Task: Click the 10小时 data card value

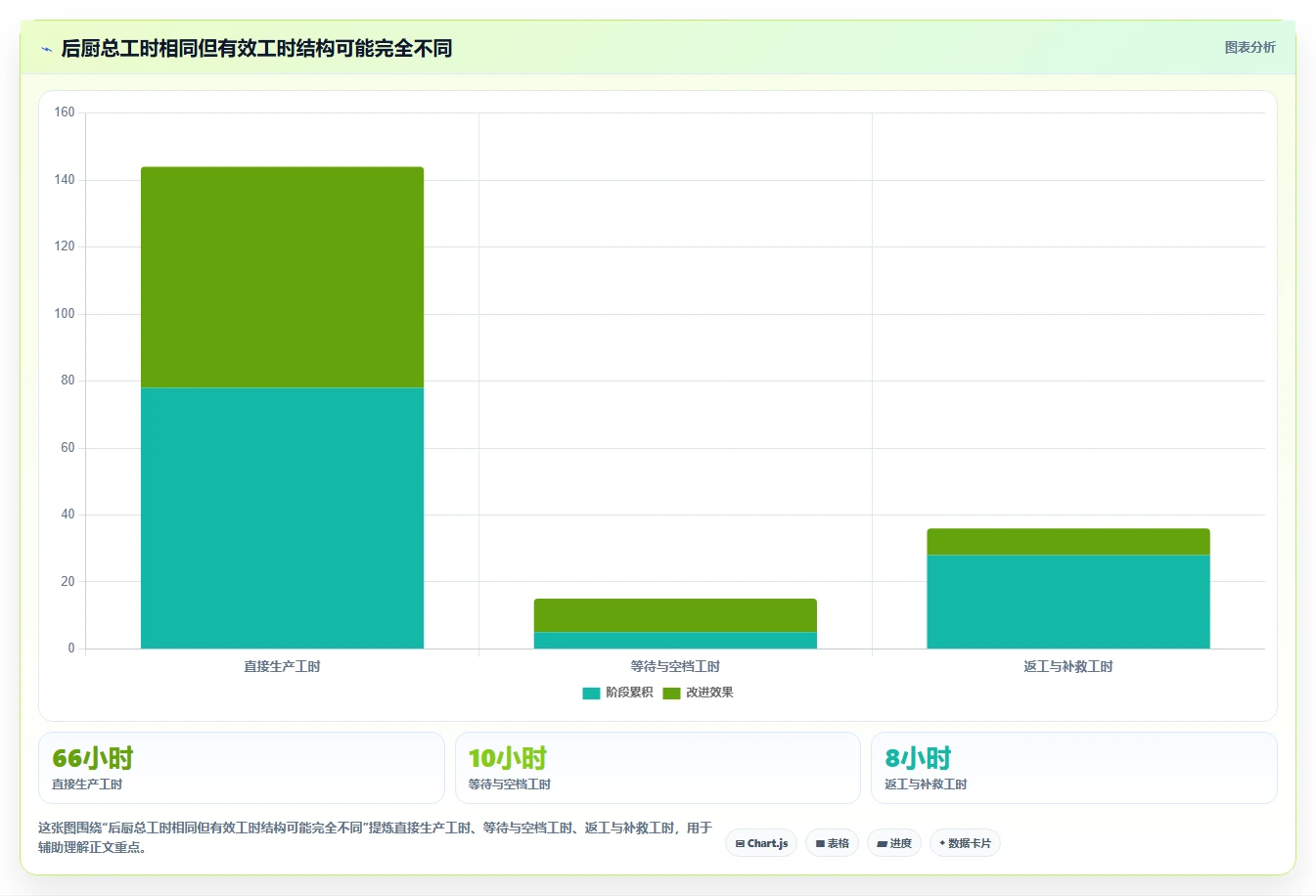Action: [x=507, y=758]
